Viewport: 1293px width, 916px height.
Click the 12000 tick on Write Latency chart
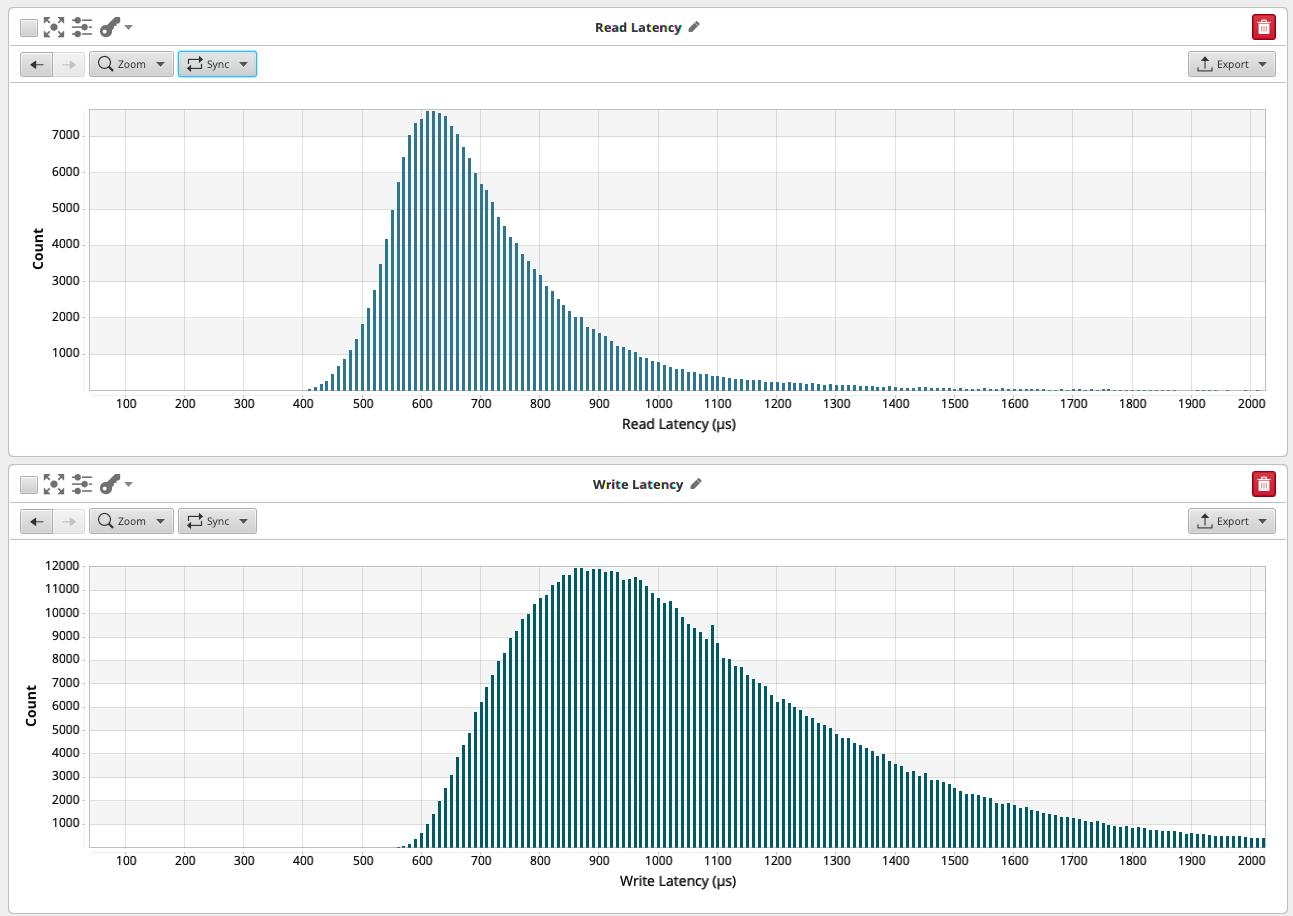[61, 566]
